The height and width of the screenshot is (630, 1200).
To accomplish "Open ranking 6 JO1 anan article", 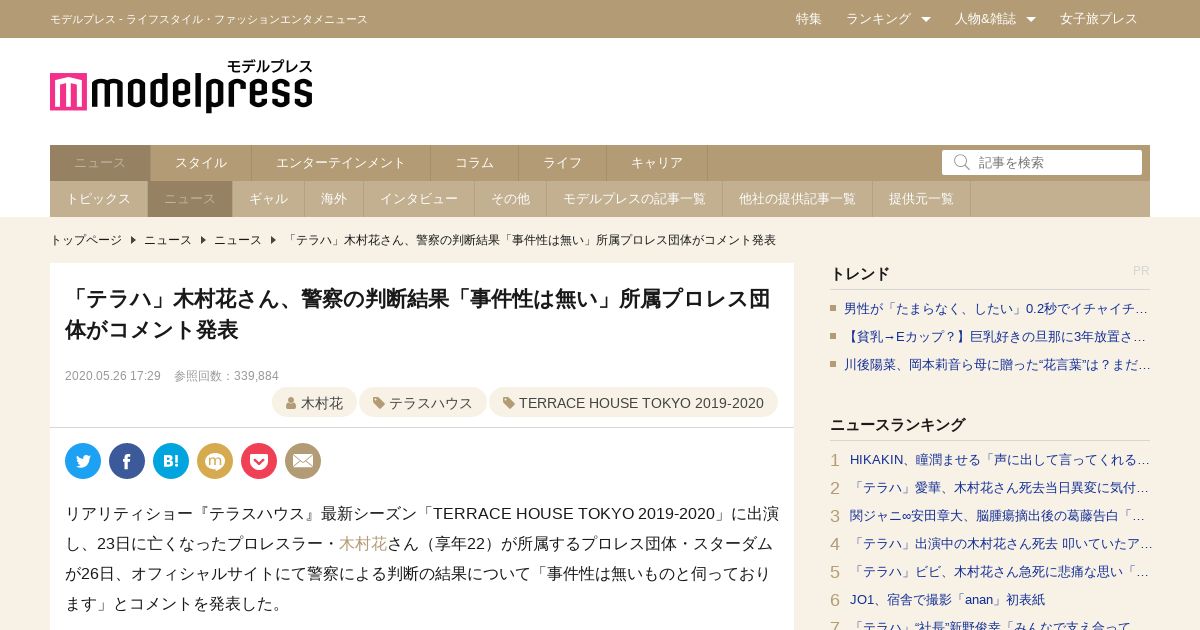I will 947,600.
